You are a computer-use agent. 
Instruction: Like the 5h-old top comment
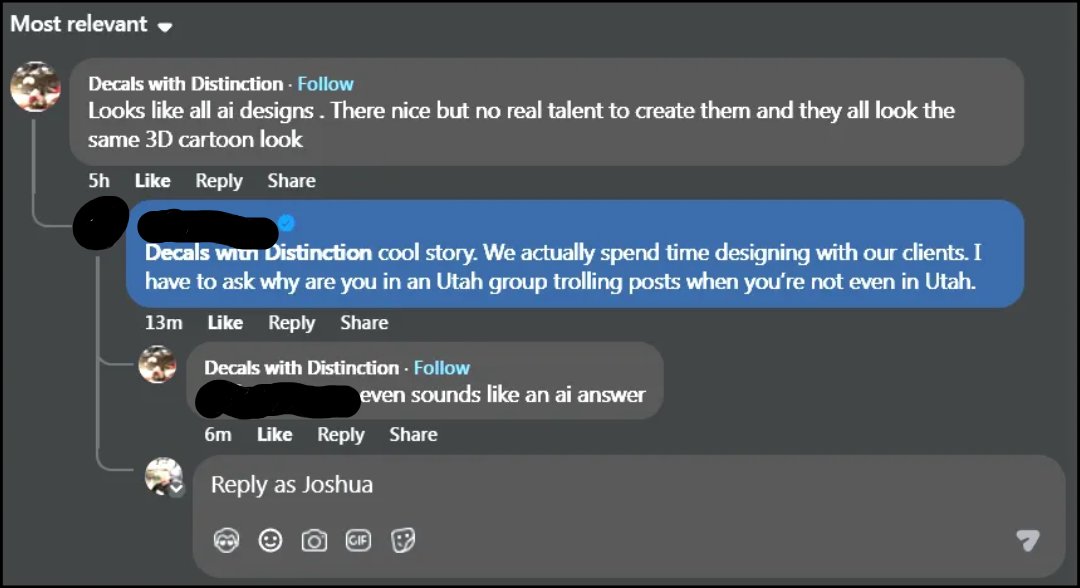[152, 181]
